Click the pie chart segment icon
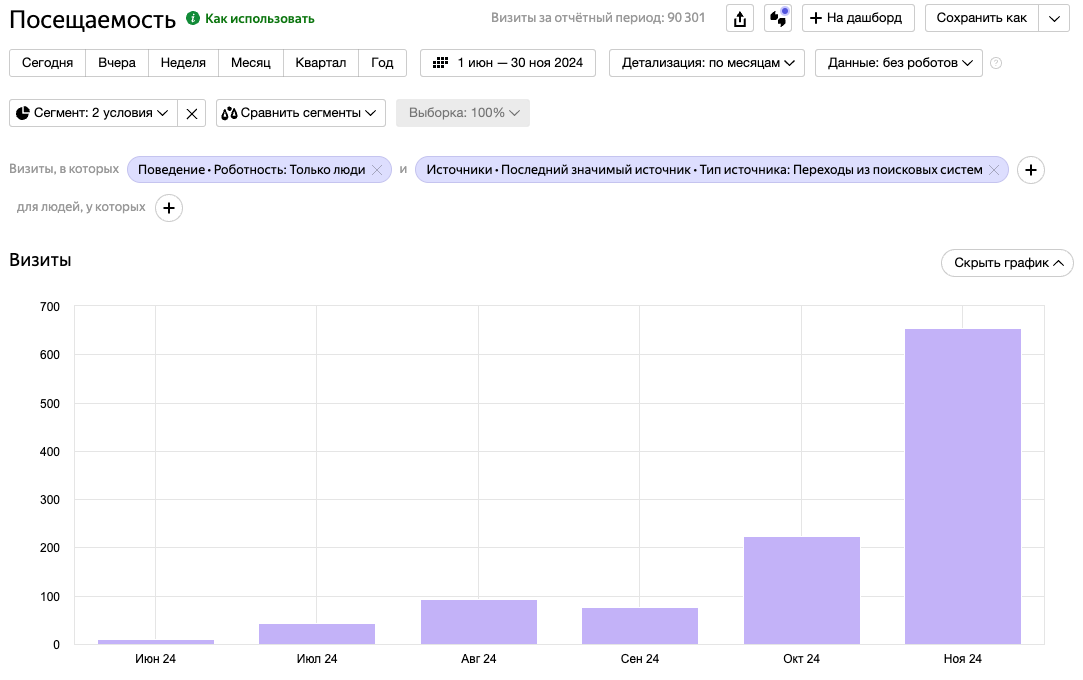1083x680 pixels. [x=23, y=113]
